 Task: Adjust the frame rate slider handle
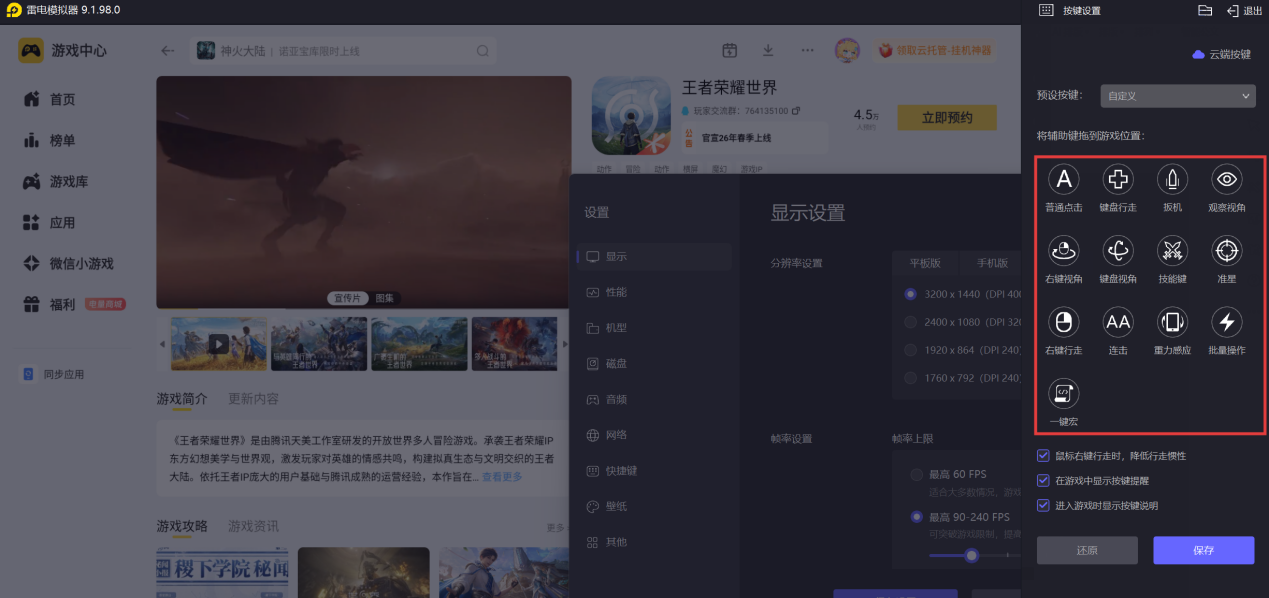pos(971,555)
